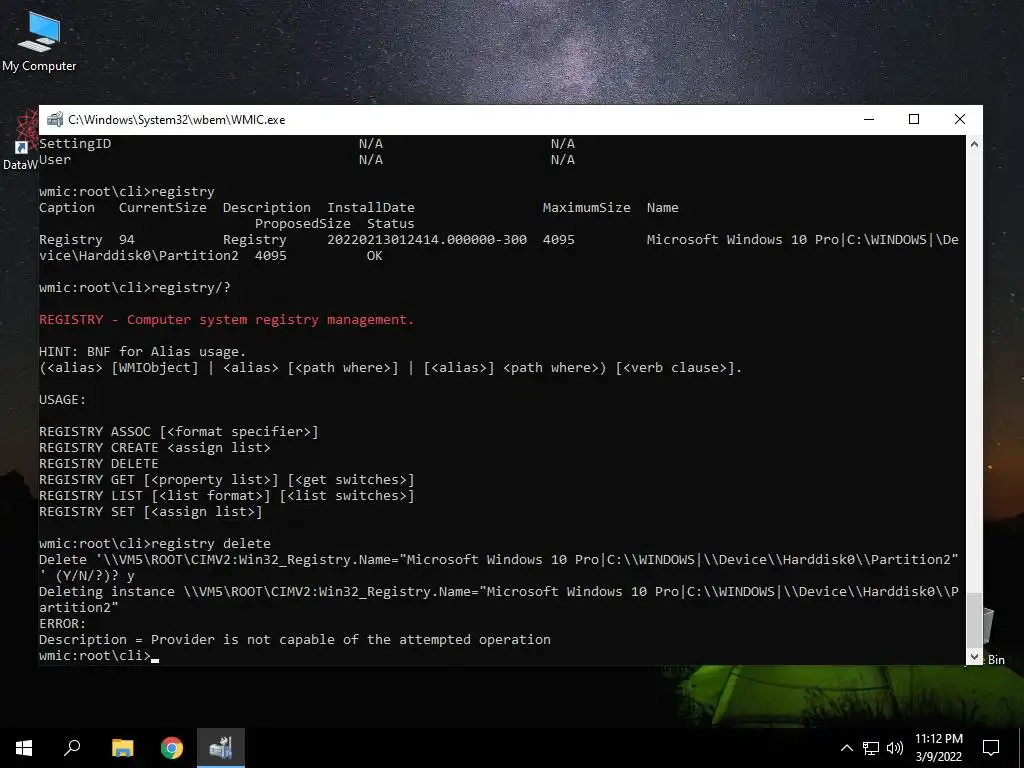Click the 'HINT: BNF for Alias usage.' line

click(142, 351)
